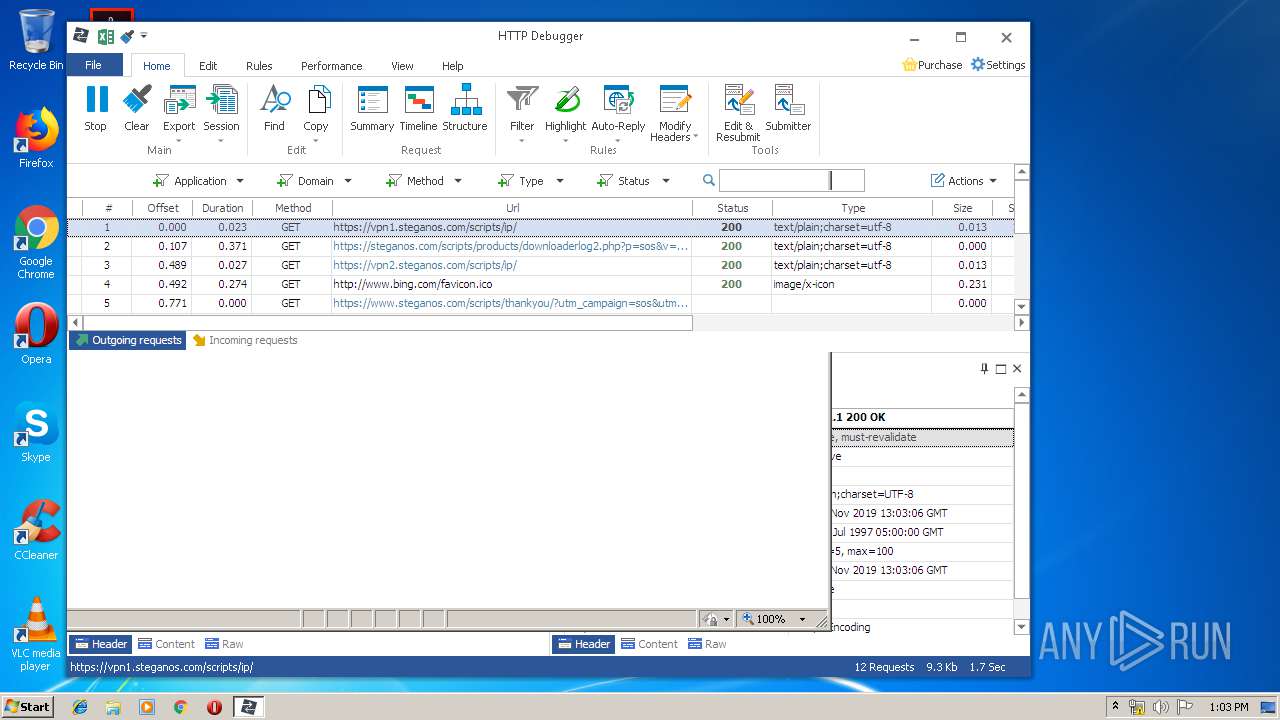Open the Auto-Reply rules tool

point(618,112)
